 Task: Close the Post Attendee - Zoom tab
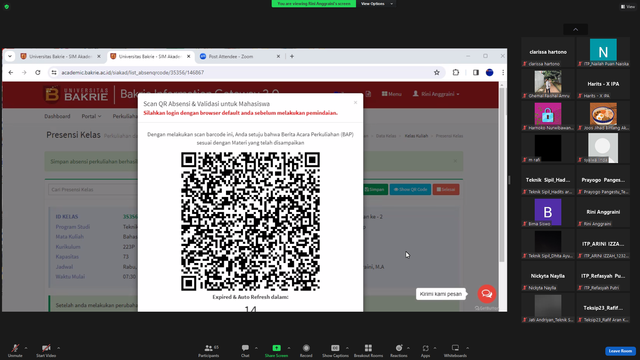click(x=278, y=56)
